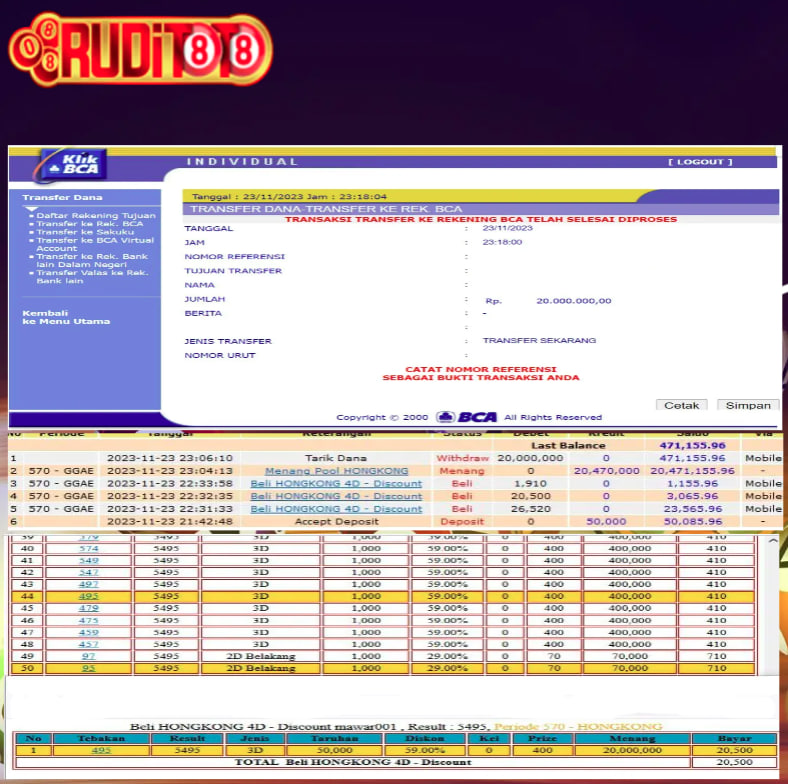Viewport: 788px width, 784px height.
Task: Collapse the Transfer Dana menu arrow
Action: [31, 208]
